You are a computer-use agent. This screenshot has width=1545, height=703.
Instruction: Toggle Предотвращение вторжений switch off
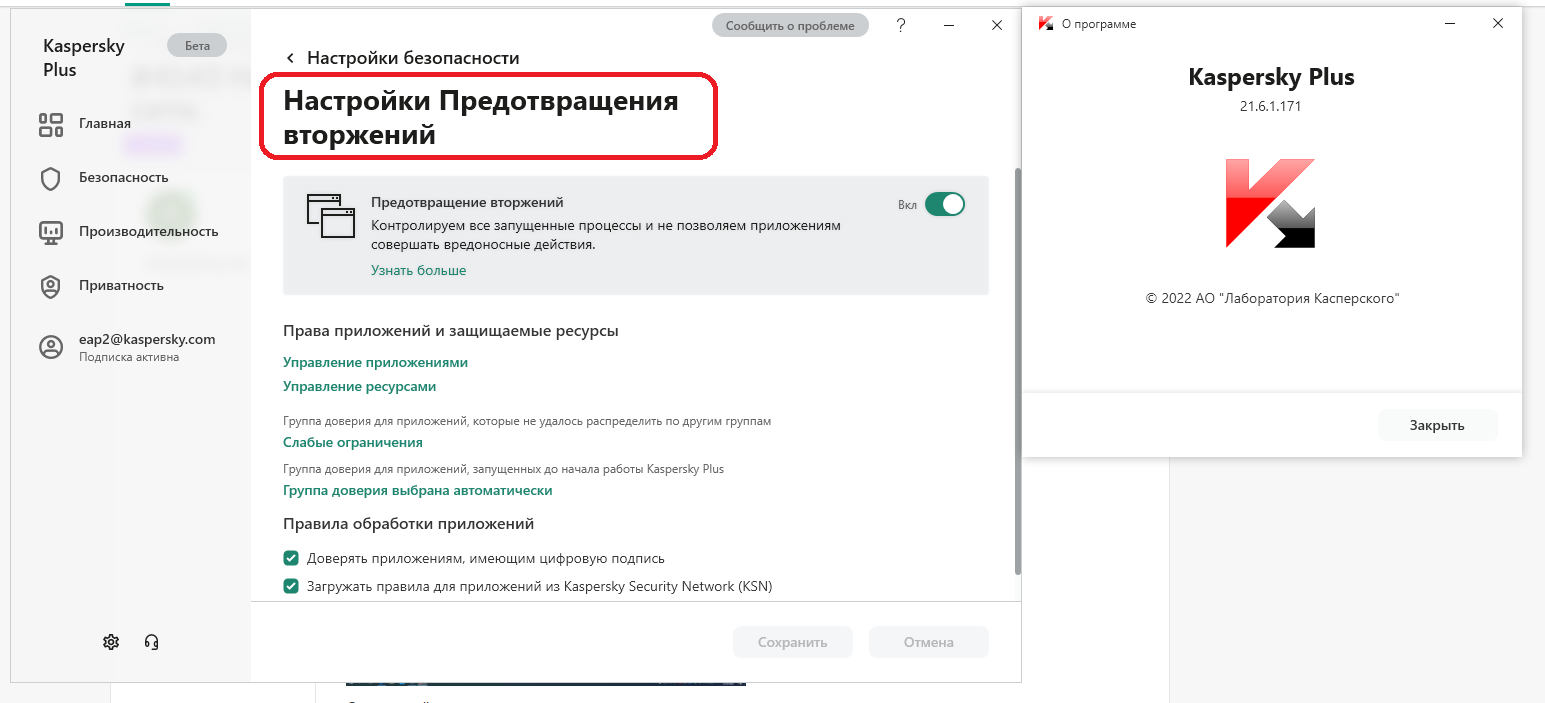(944, 204)
